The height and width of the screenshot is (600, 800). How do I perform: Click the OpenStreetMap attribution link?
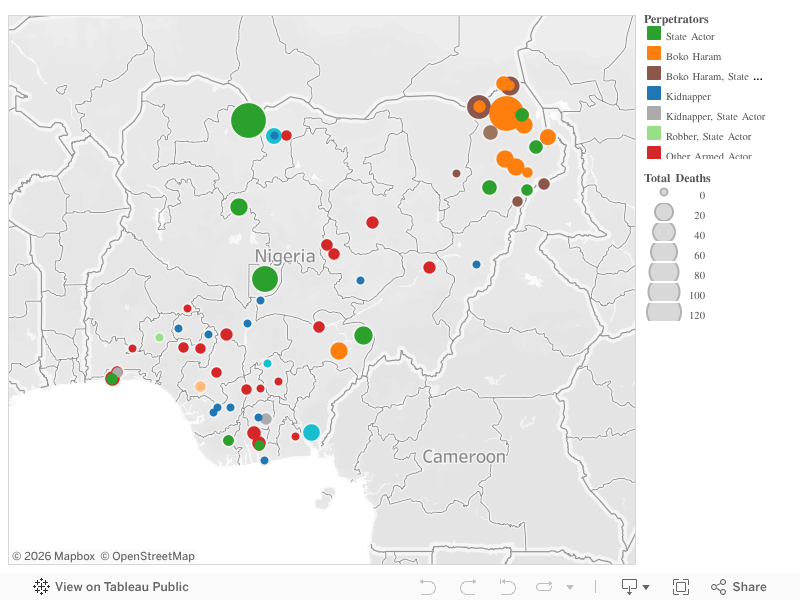coord(147,555)
